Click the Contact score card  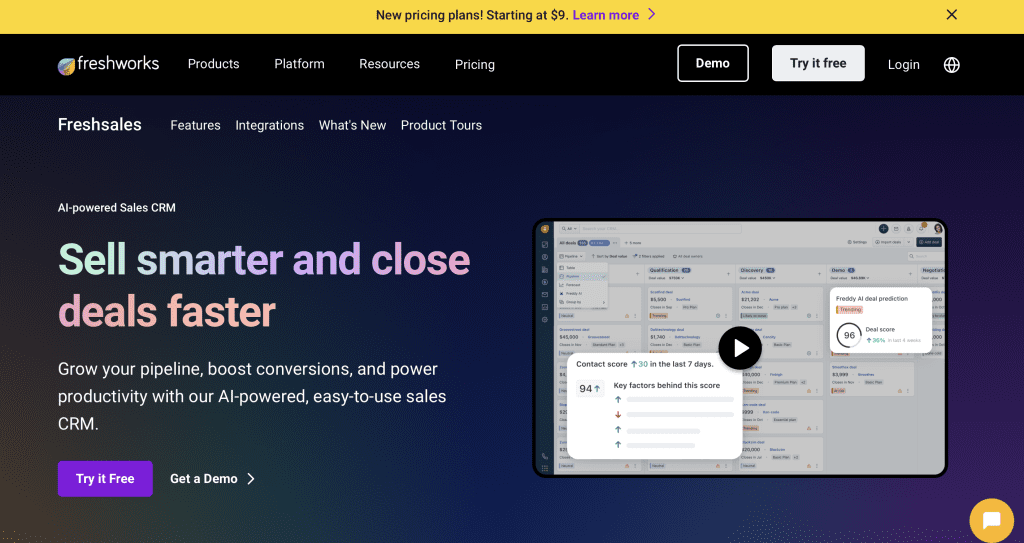[x=654, y=405]
